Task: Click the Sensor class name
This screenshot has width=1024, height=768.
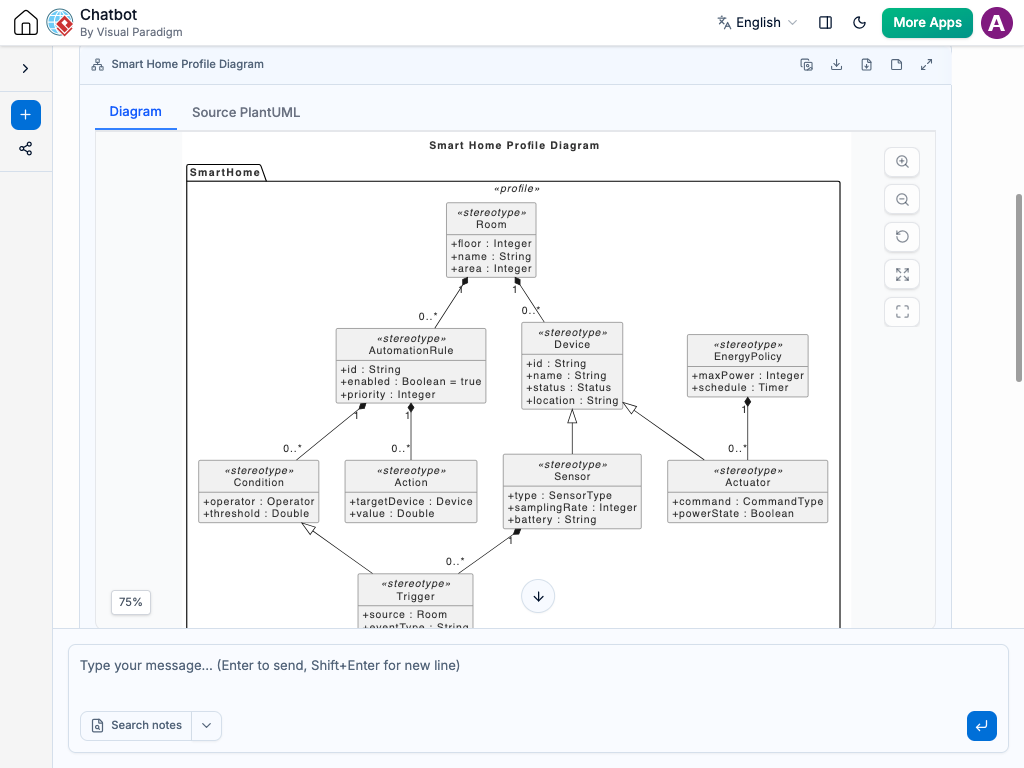Action: [572, 477]
